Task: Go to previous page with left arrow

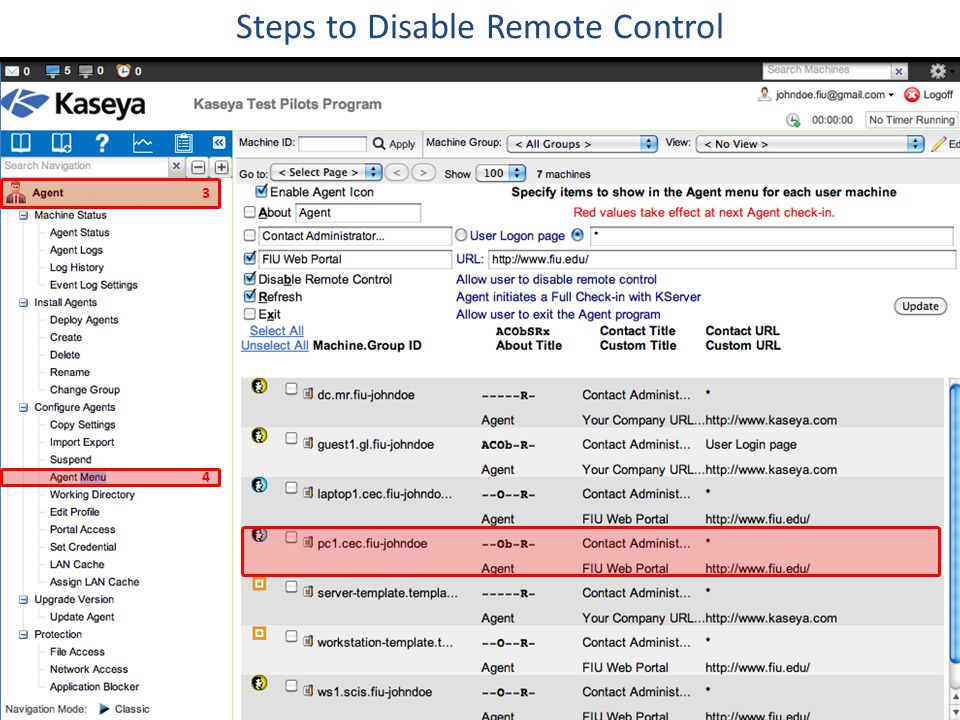Action: point(397,173)
